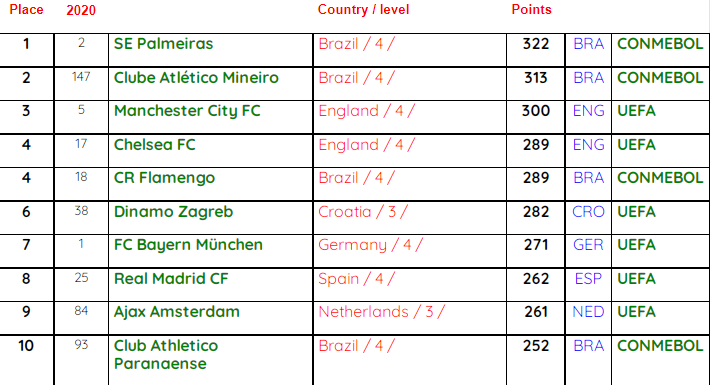Click Chelsea FC in the ranking
The height and width of the screenshot is (385, 712).
pyautogui.click(x=155, y=144)
